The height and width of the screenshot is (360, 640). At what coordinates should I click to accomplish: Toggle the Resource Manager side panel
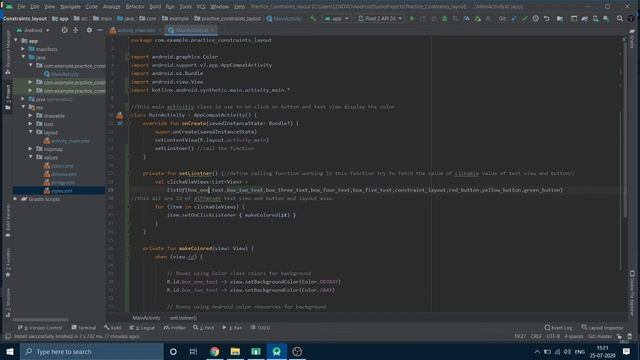8,51
